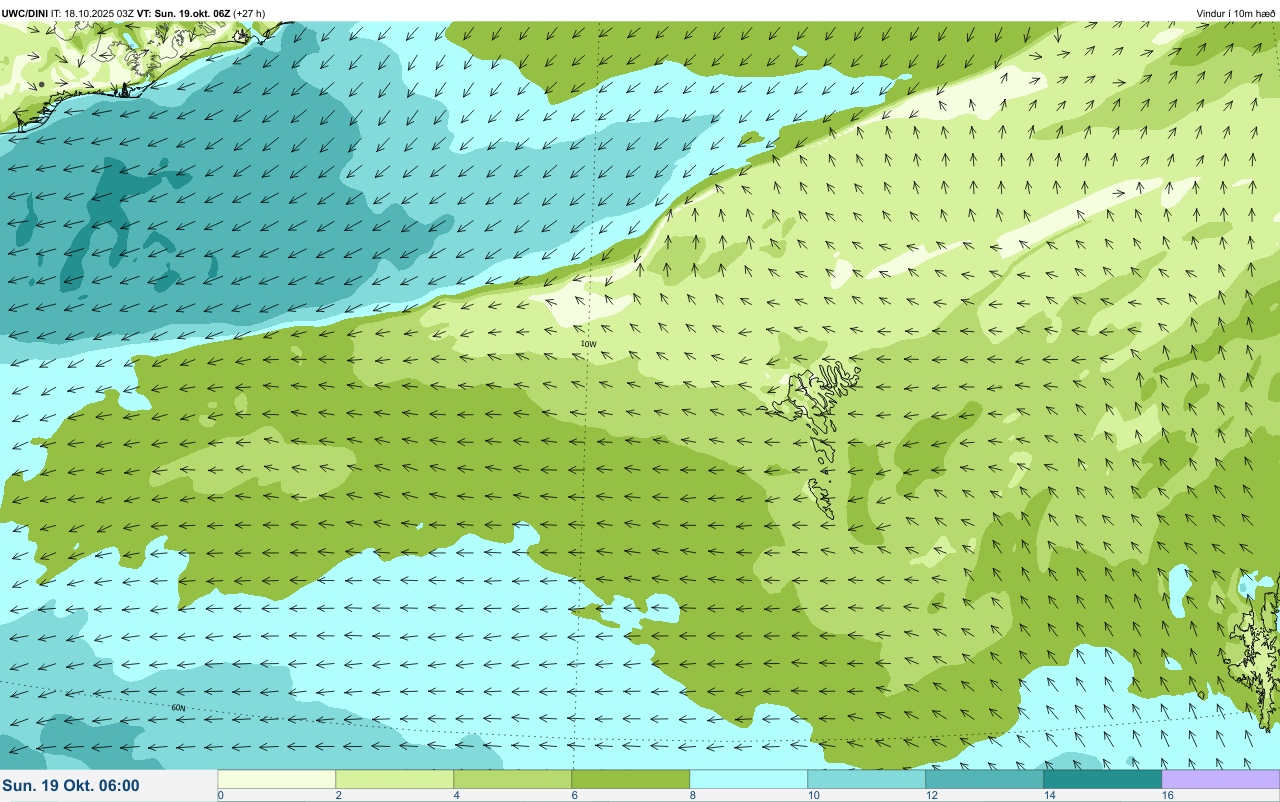Click the 8–10 m/s light cyan legend swatch

pyautogui.click(x=749, y=779)
